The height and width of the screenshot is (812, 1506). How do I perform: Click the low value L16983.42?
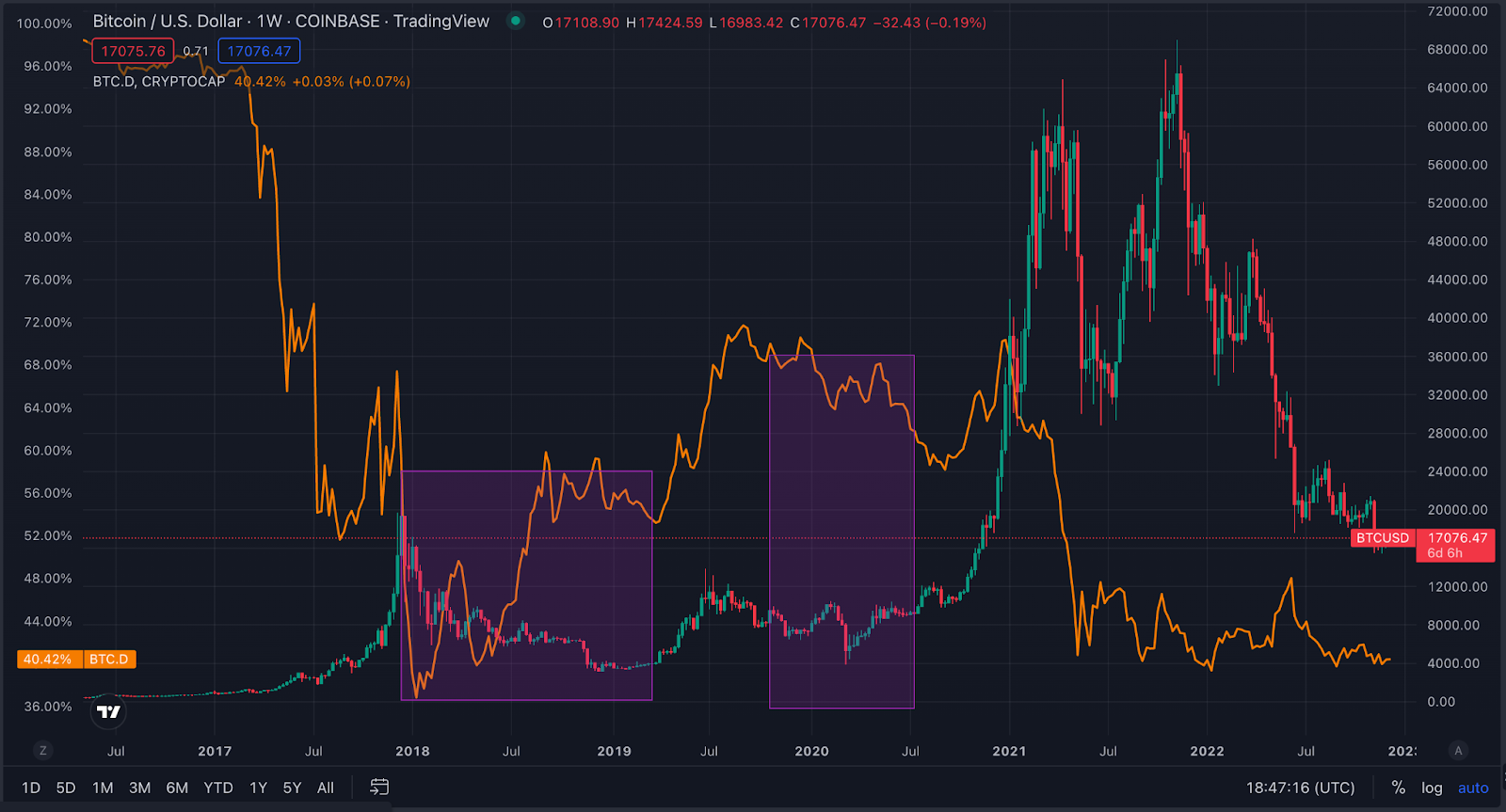(746, 23)
